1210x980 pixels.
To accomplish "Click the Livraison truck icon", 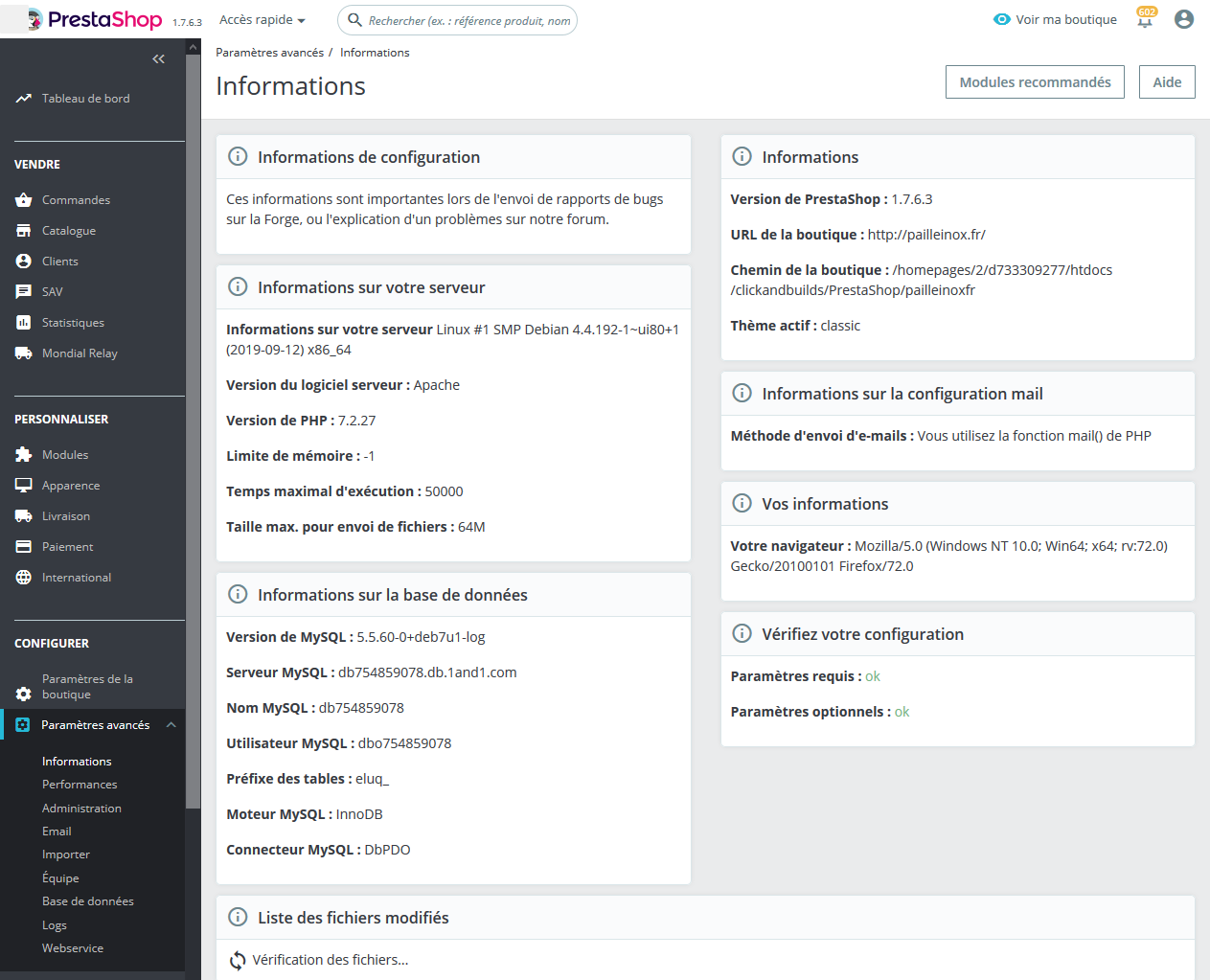I will (x=24, y=516).
